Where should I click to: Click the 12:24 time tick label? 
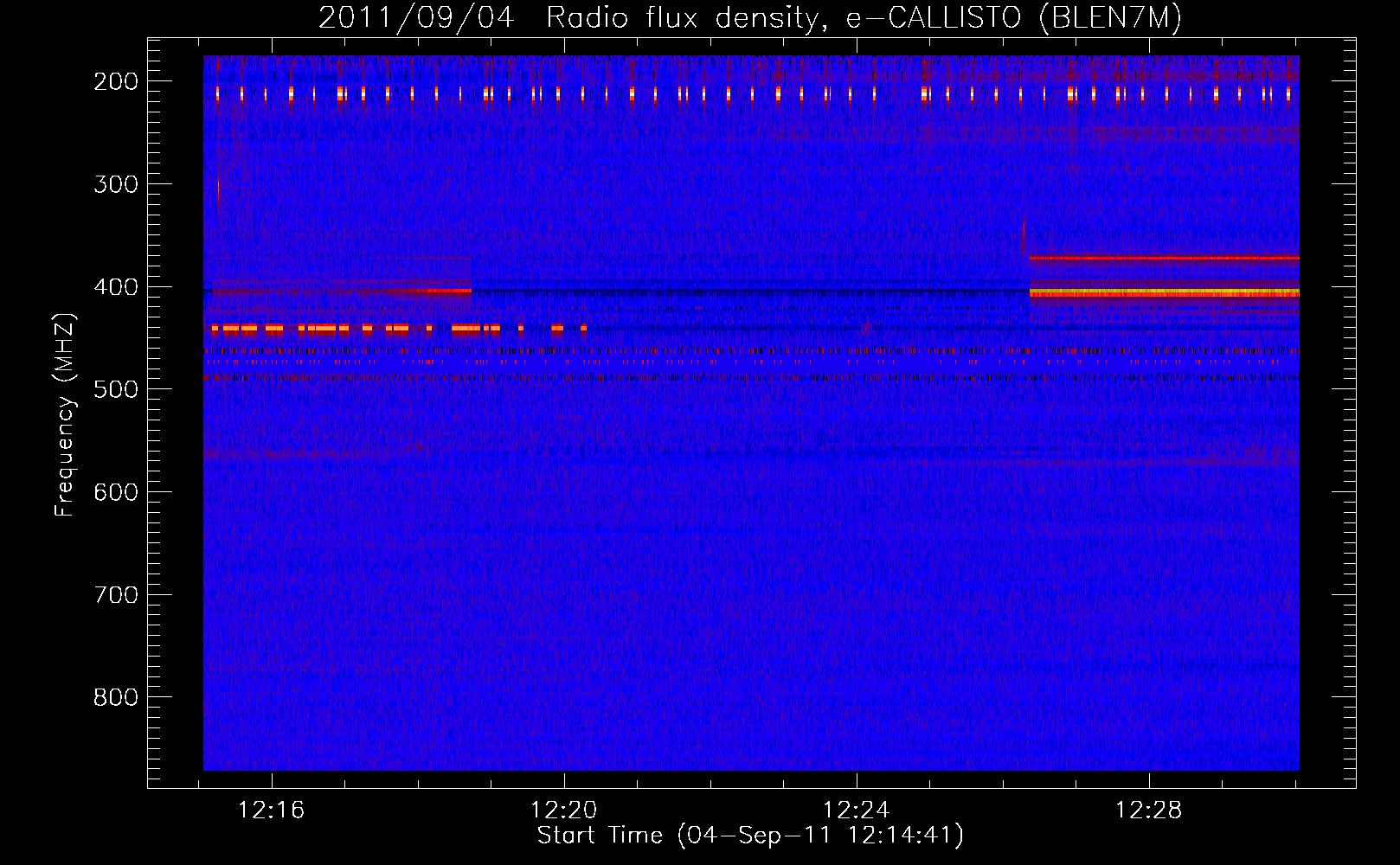857,811
